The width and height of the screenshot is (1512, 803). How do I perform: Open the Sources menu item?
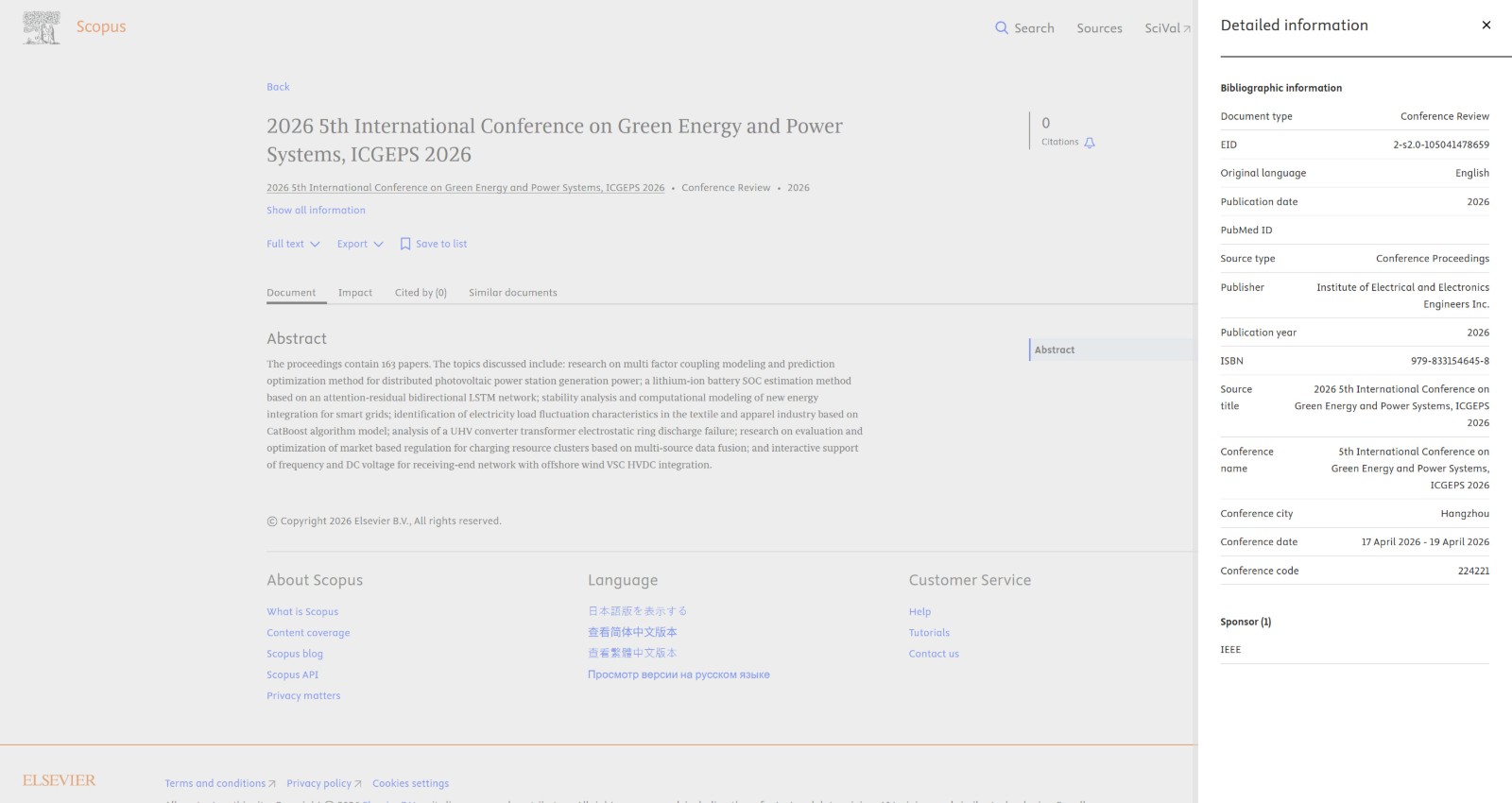click(x=1100, y=28)
